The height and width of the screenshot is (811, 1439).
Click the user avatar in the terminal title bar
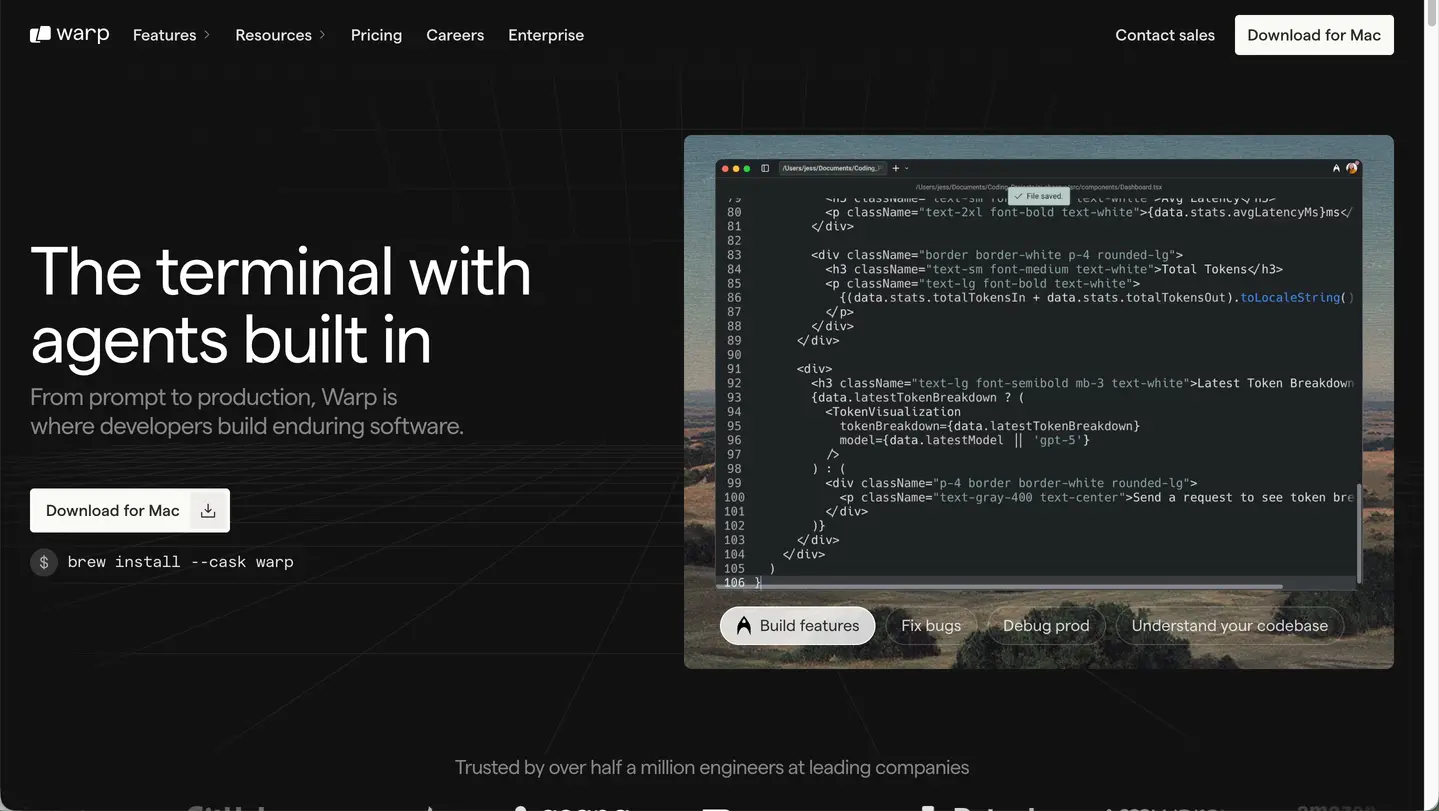pyautogui.click(x=1352, y=168)
